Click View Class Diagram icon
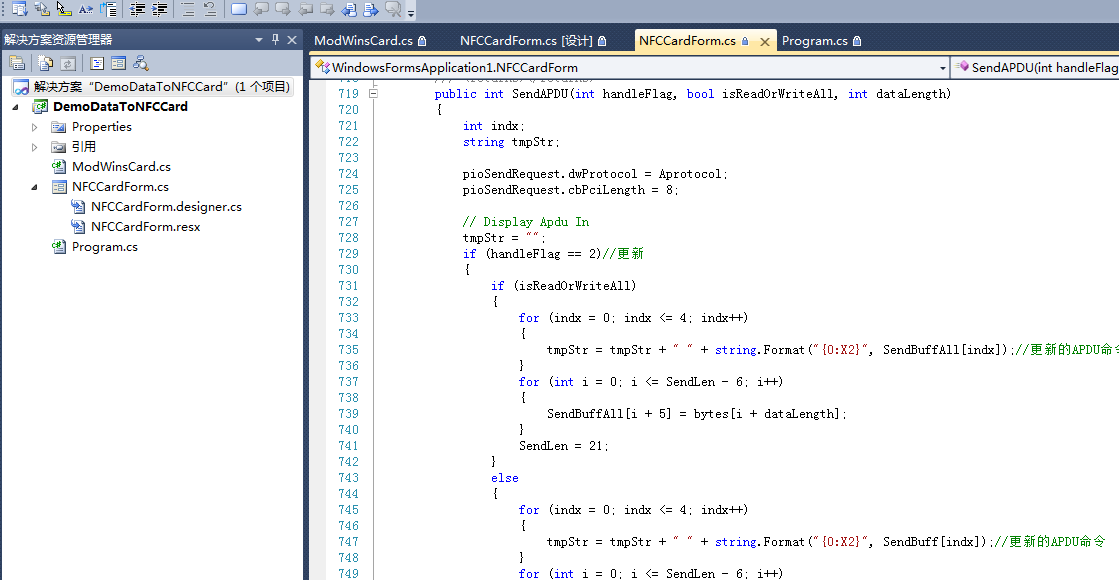Image resolution: width=1119 pixels, height=580 pixels. point(141,63)
